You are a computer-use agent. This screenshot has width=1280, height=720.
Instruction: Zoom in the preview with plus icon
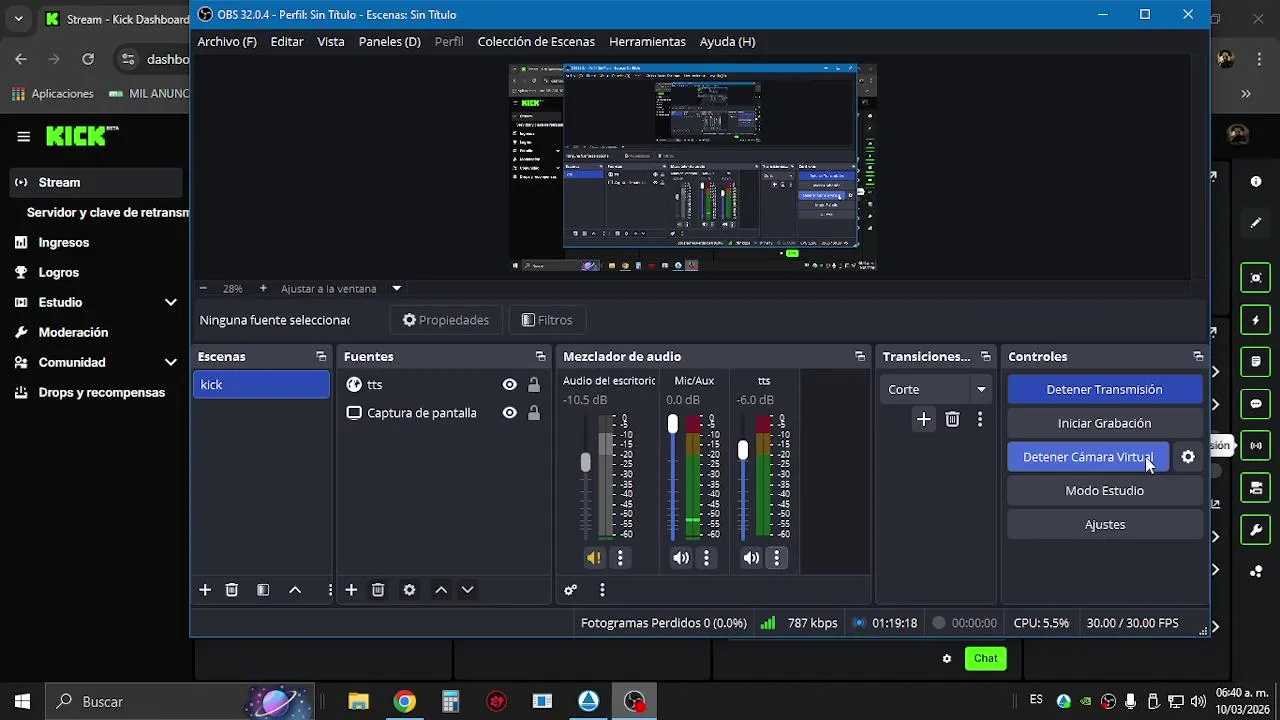[x=263, y=288]
